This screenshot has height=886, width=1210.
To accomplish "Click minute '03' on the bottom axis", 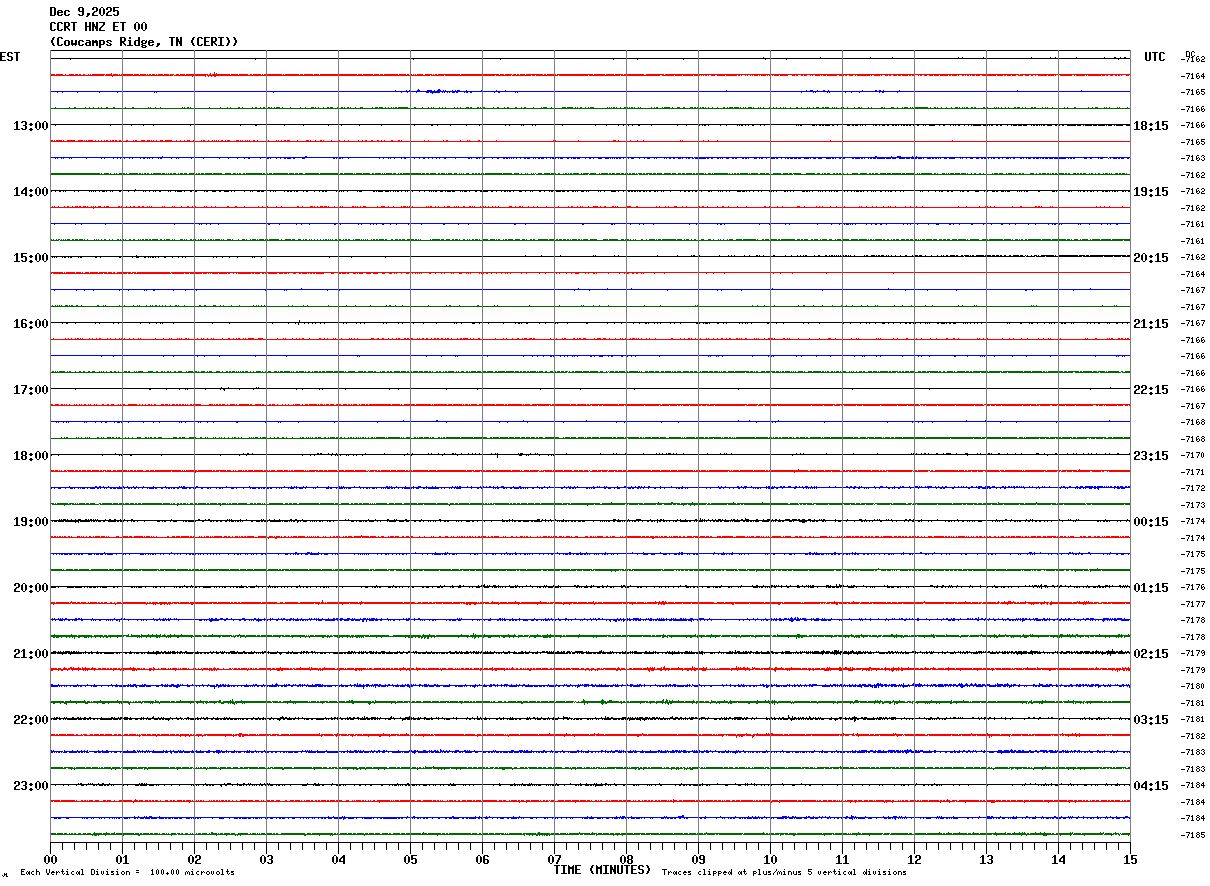I will click(x=266, y=859).
